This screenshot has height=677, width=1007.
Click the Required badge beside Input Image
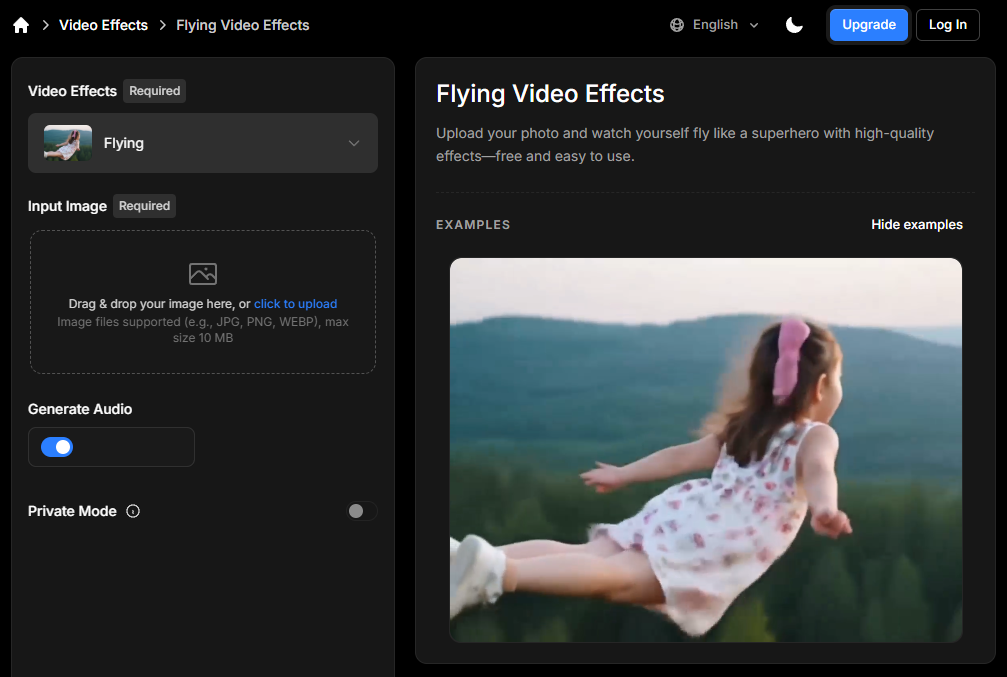pos(144,206)
